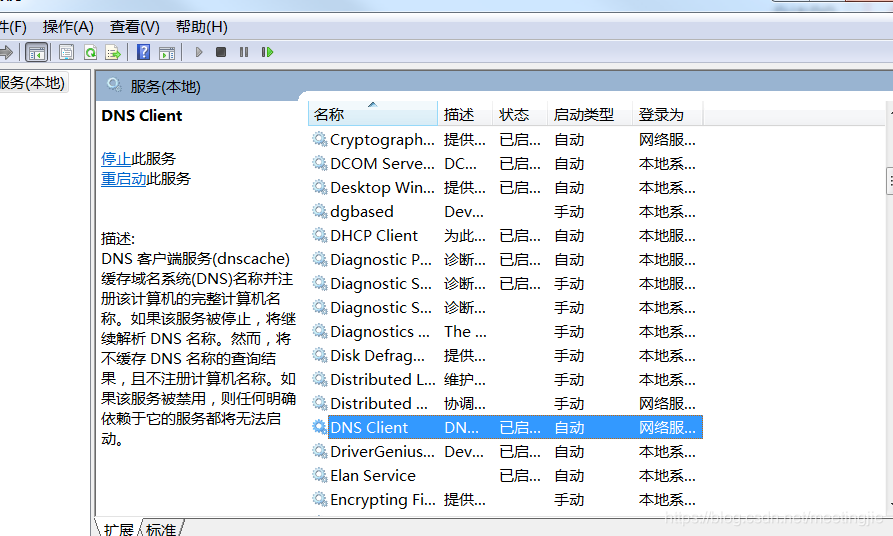Sort by the 登录为 column header

coord(667,114)
